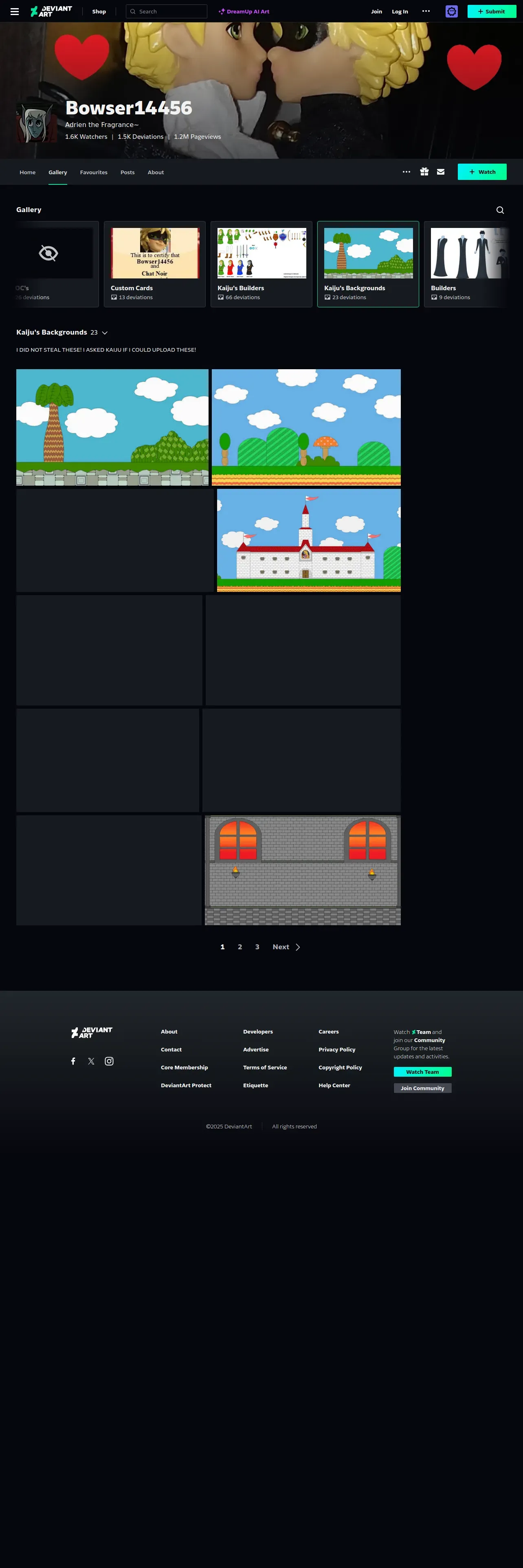
Task: Click the Etiquette link
Action: [x=256, y=1086]
